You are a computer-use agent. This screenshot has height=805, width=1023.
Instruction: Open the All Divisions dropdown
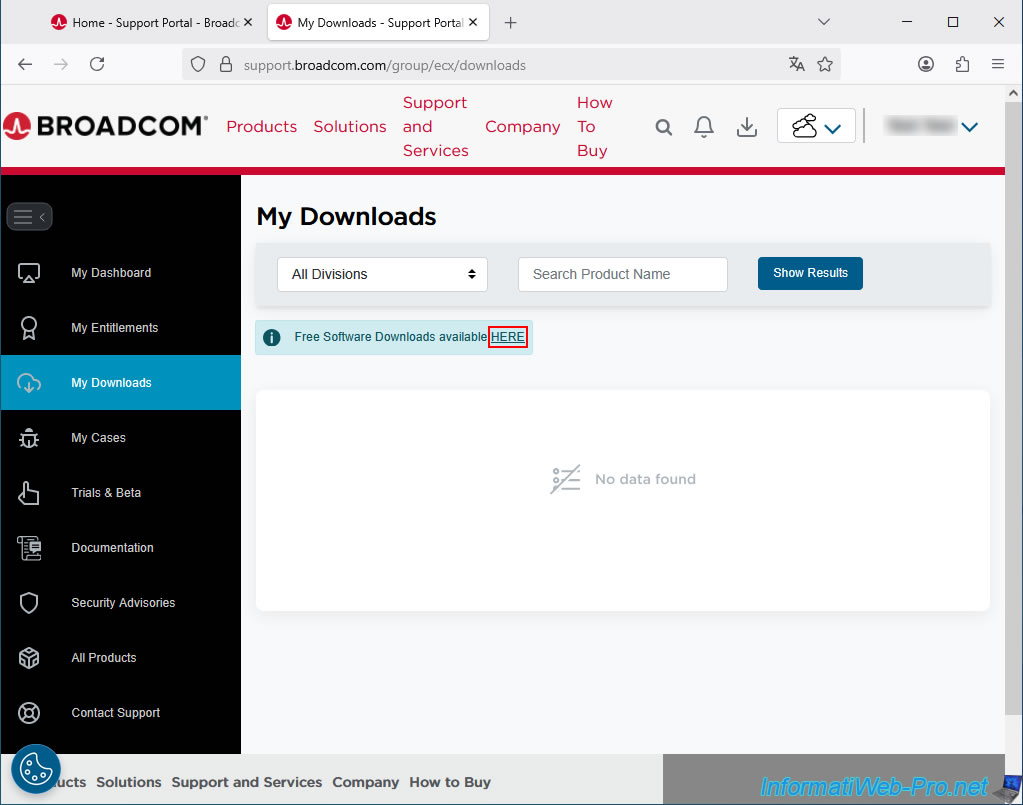(x=382, y=274)
